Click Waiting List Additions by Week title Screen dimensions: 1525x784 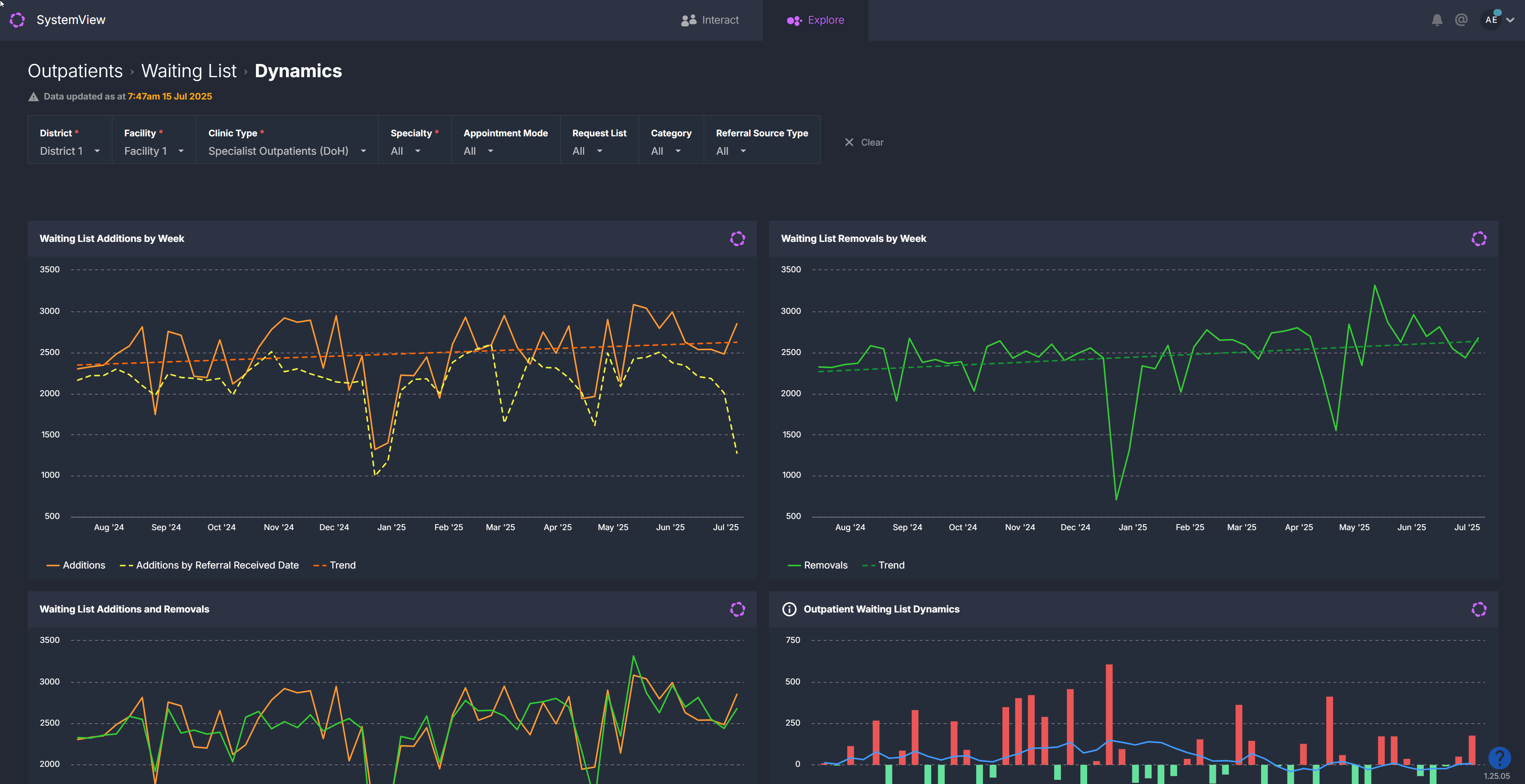pos(112,239)
